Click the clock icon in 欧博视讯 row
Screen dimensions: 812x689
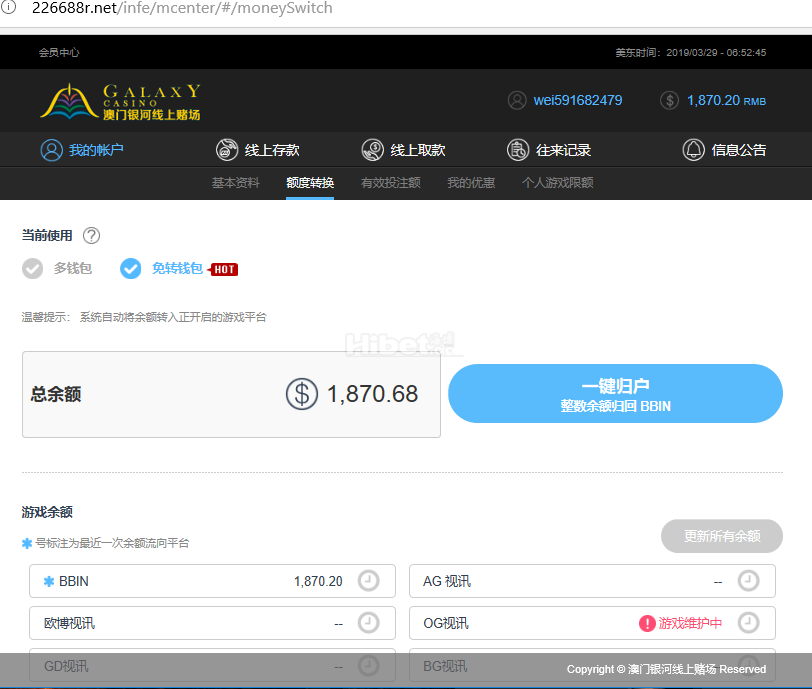point(368,623)
